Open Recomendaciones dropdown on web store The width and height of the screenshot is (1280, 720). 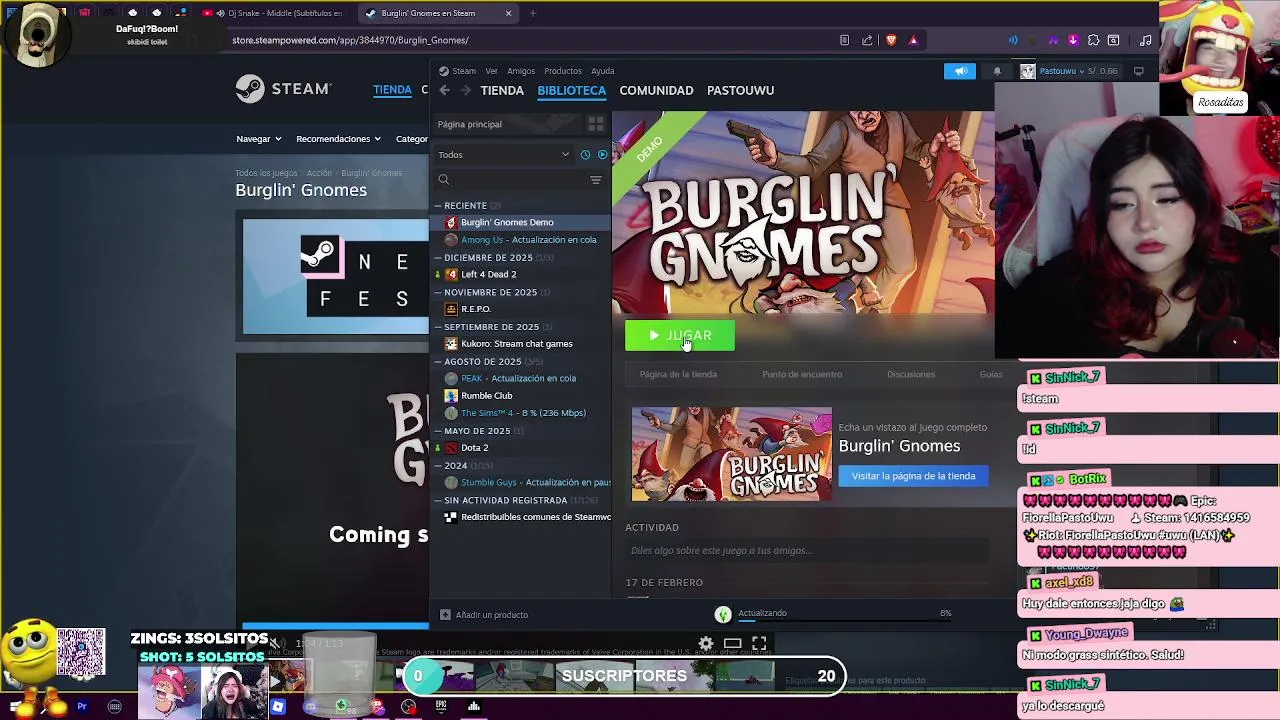point(339,139)
